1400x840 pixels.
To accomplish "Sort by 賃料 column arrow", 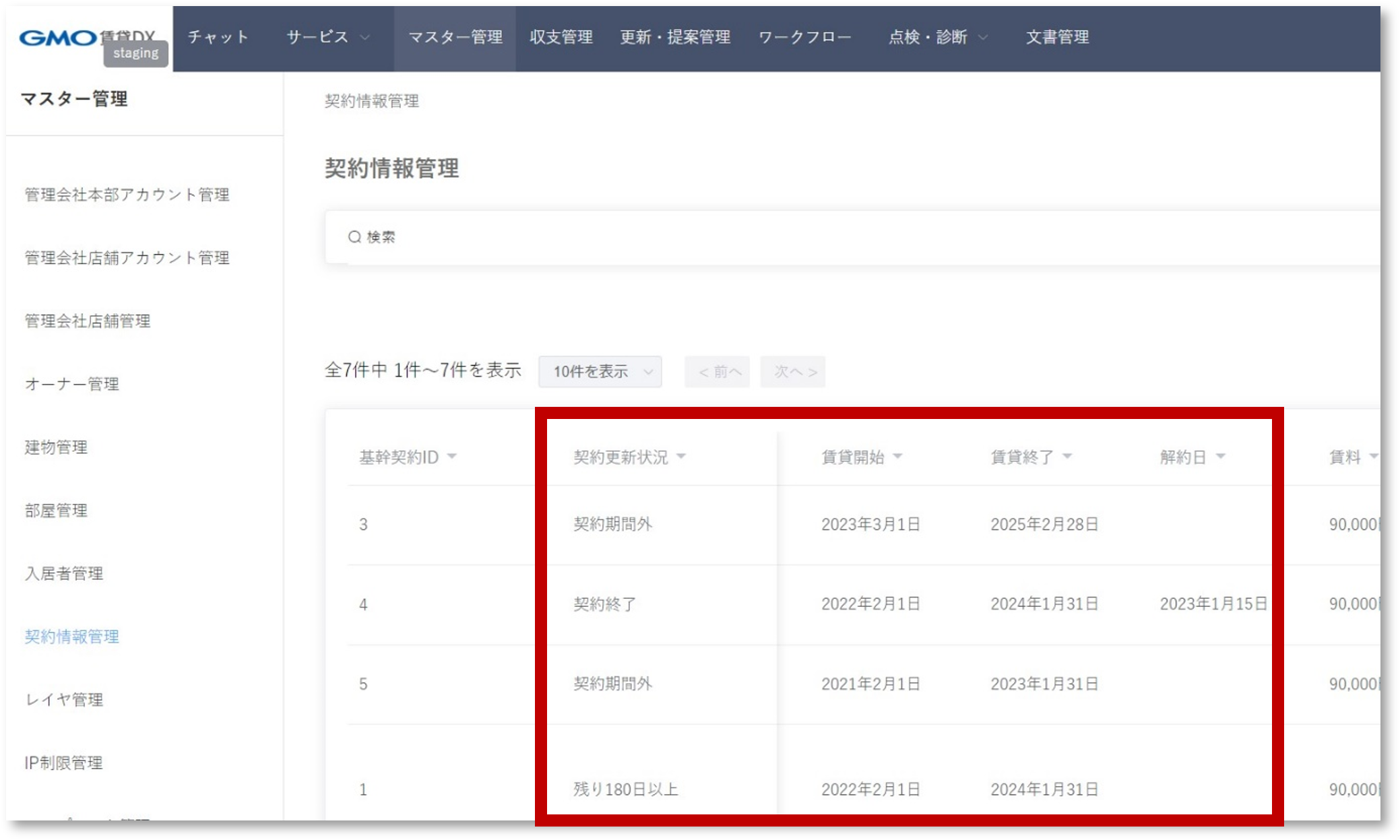I will 1373,457.
